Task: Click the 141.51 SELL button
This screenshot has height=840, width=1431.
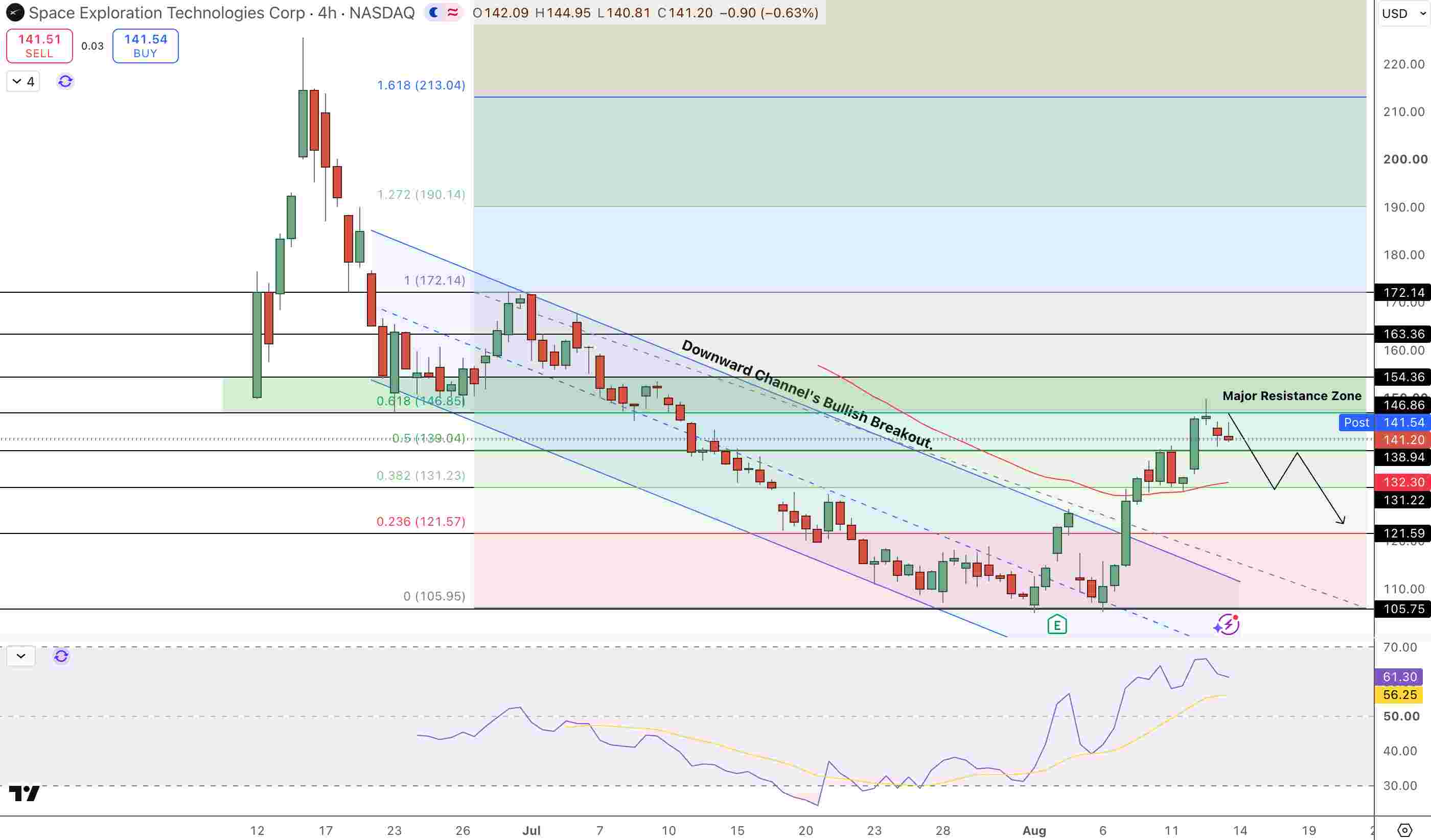Action: (39, 46)
